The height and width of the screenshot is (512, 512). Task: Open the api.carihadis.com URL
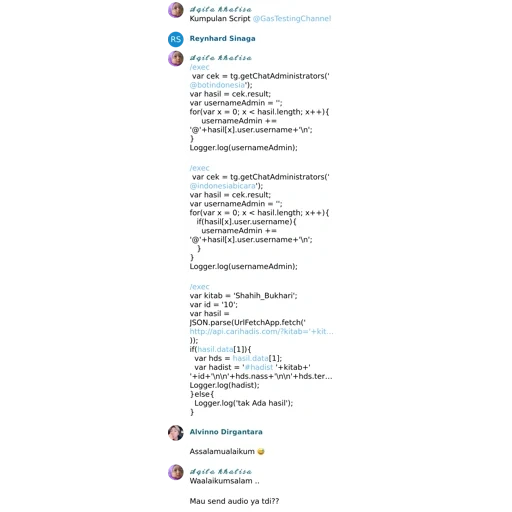click(x=261, y=331)
